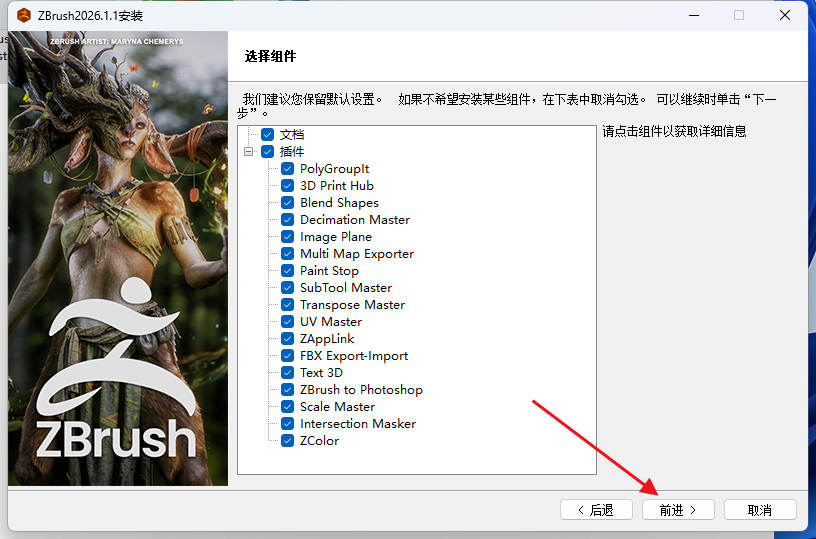Uncheck the PolyGroupIt checkbox

tap(287, 169)
